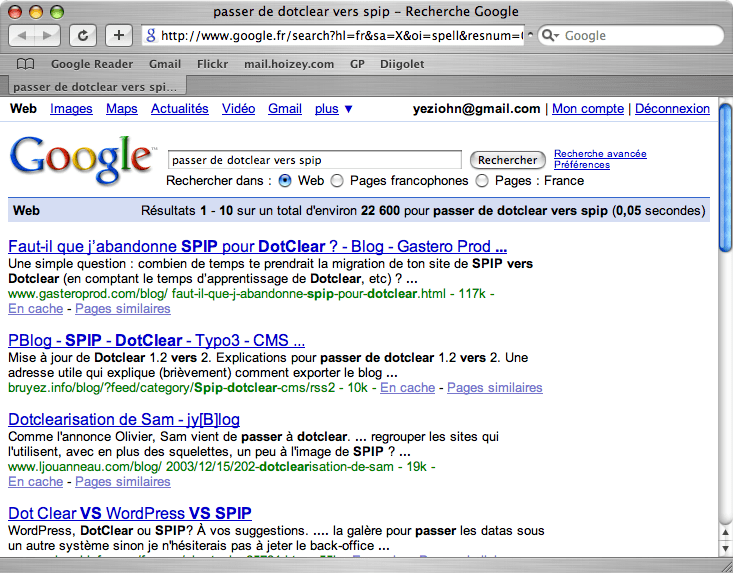
Task: Click the bold Web label in the results bar
Action: point(26,211)
